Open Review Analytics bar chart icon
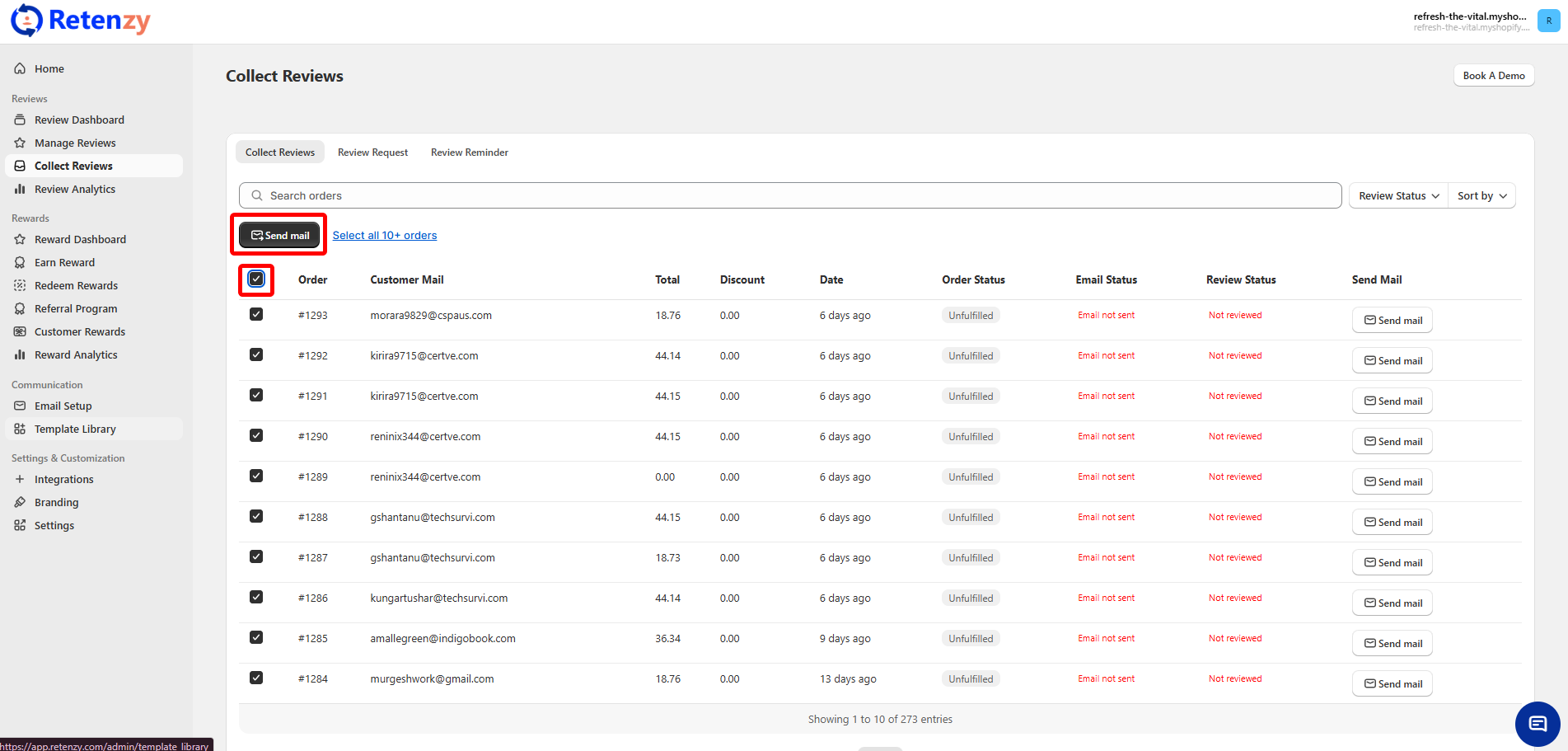This screenshot has width=1568, height=751. (20, 189)
